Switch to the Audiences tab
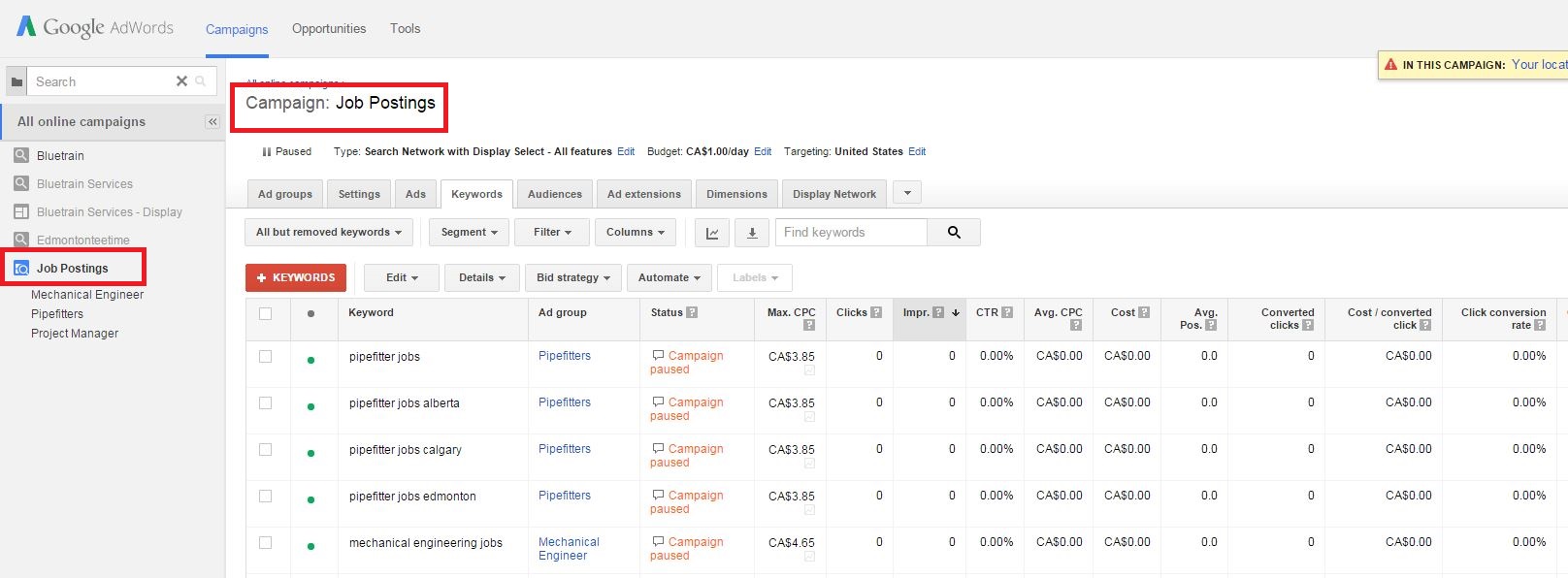This screenshot has height=578, width=1568. 555,194
